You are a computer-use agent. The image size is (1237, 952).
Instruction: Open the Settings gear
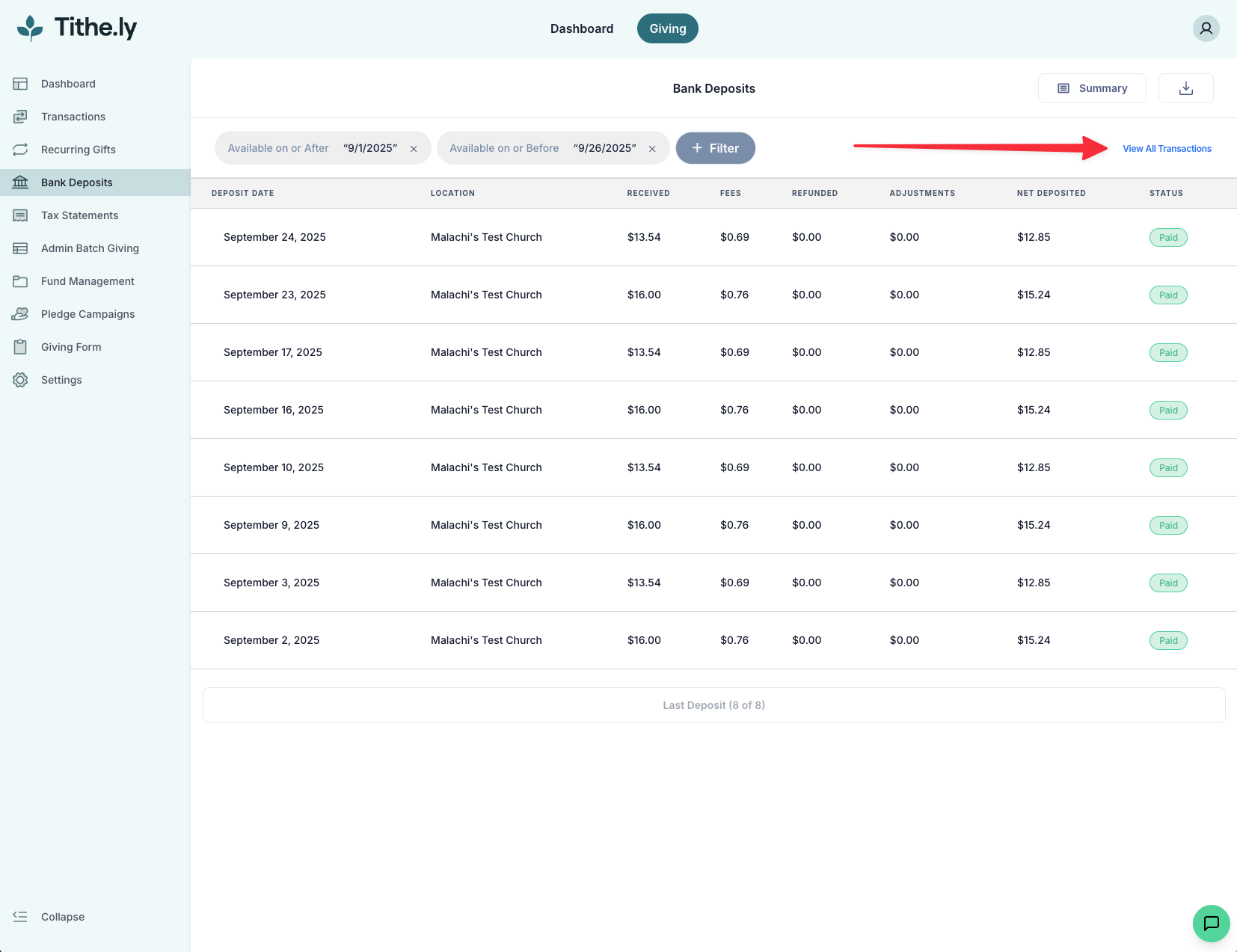(x=20, y=379)
